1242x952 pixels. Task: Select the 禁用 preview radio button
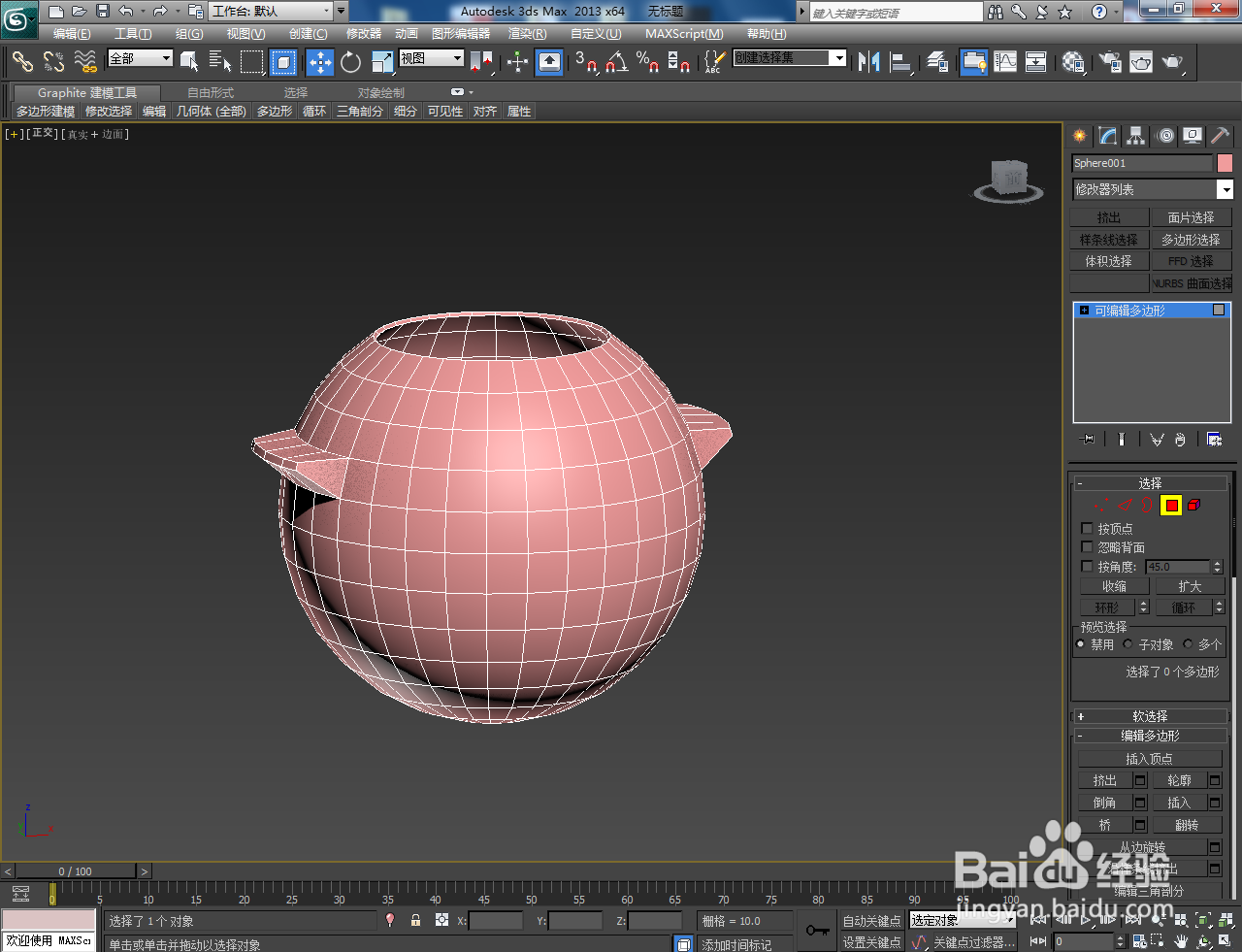pyautogui.click(x=1081, y=643)
